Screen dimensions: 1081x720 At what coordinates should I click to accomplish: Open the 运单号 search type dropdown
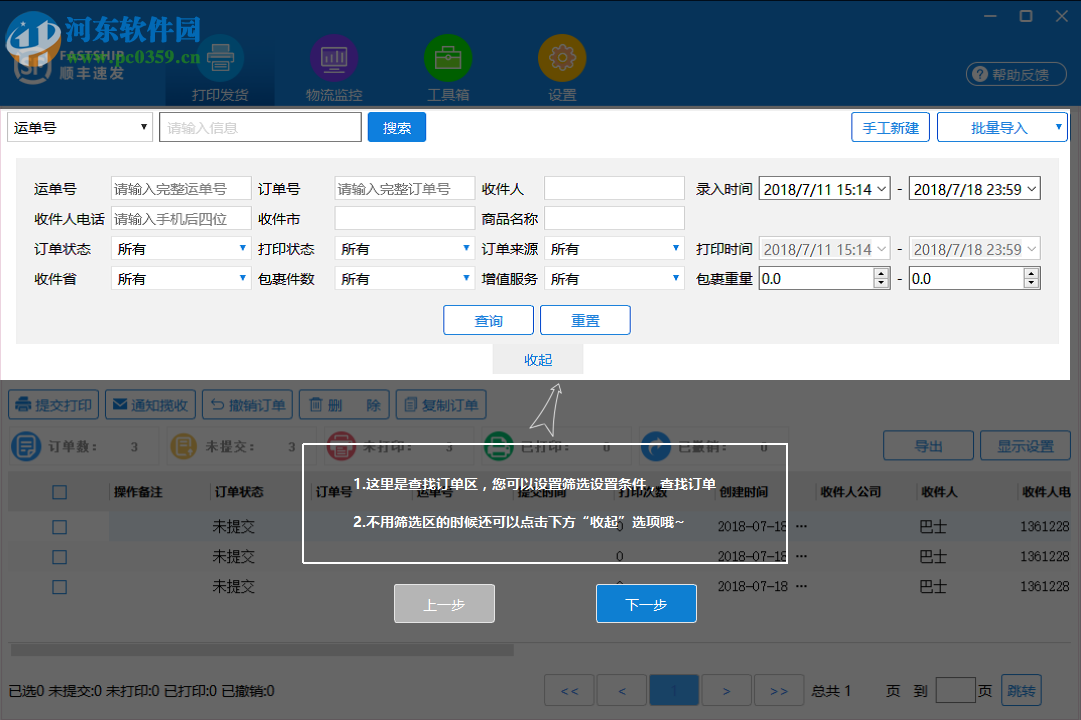79,127
